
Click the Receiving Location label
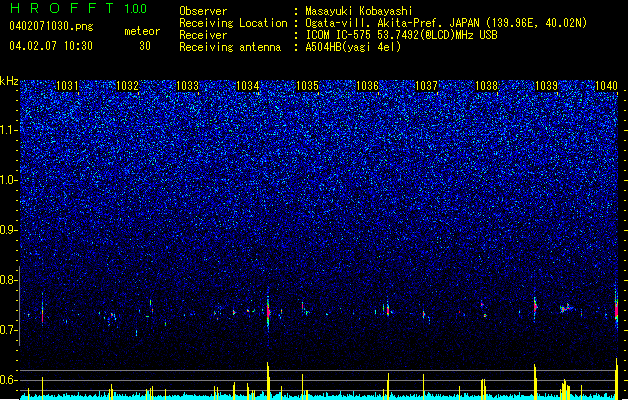tap(233, 23)
